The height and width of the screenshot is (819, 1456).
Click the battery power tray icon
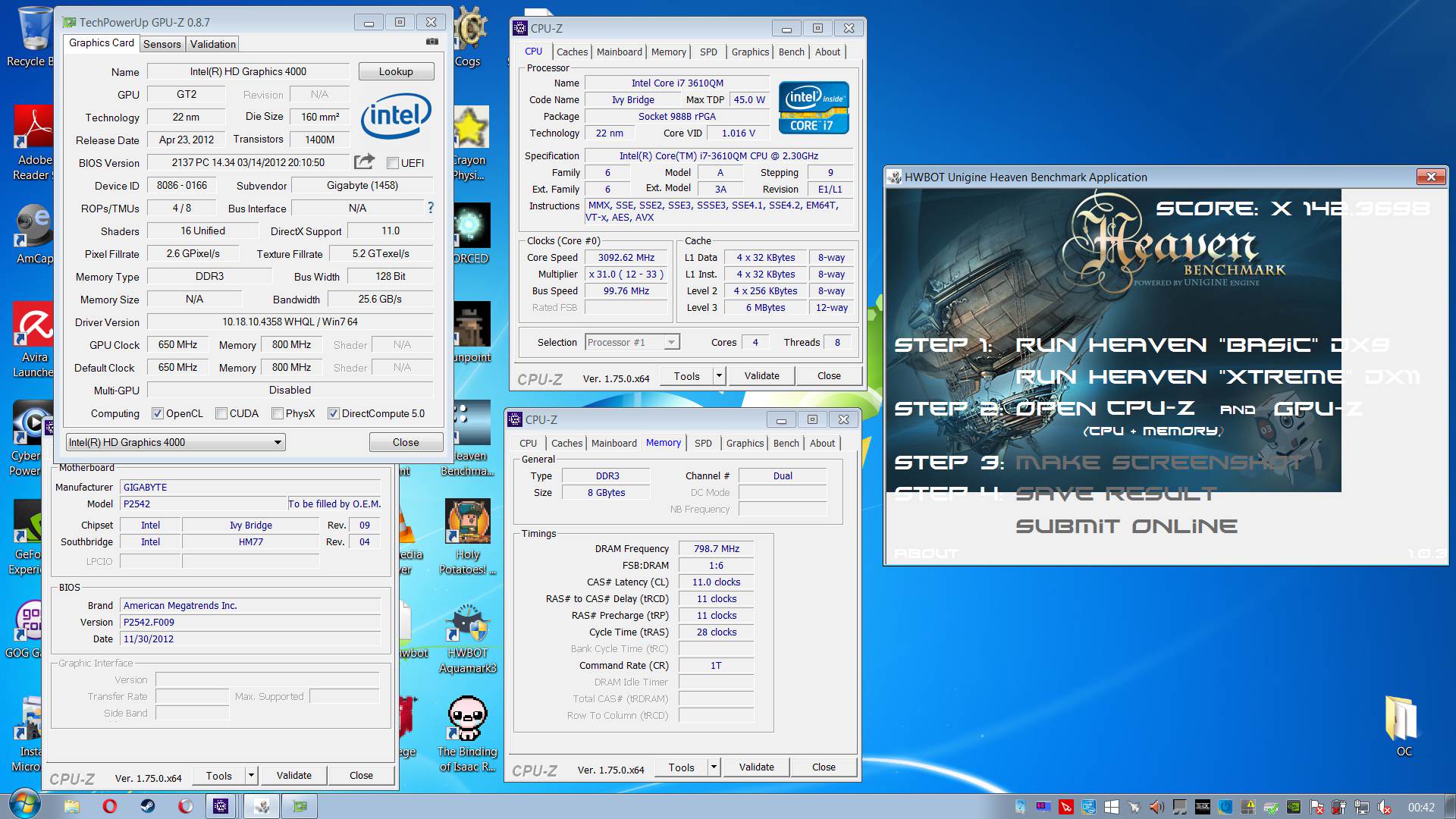1339,807
